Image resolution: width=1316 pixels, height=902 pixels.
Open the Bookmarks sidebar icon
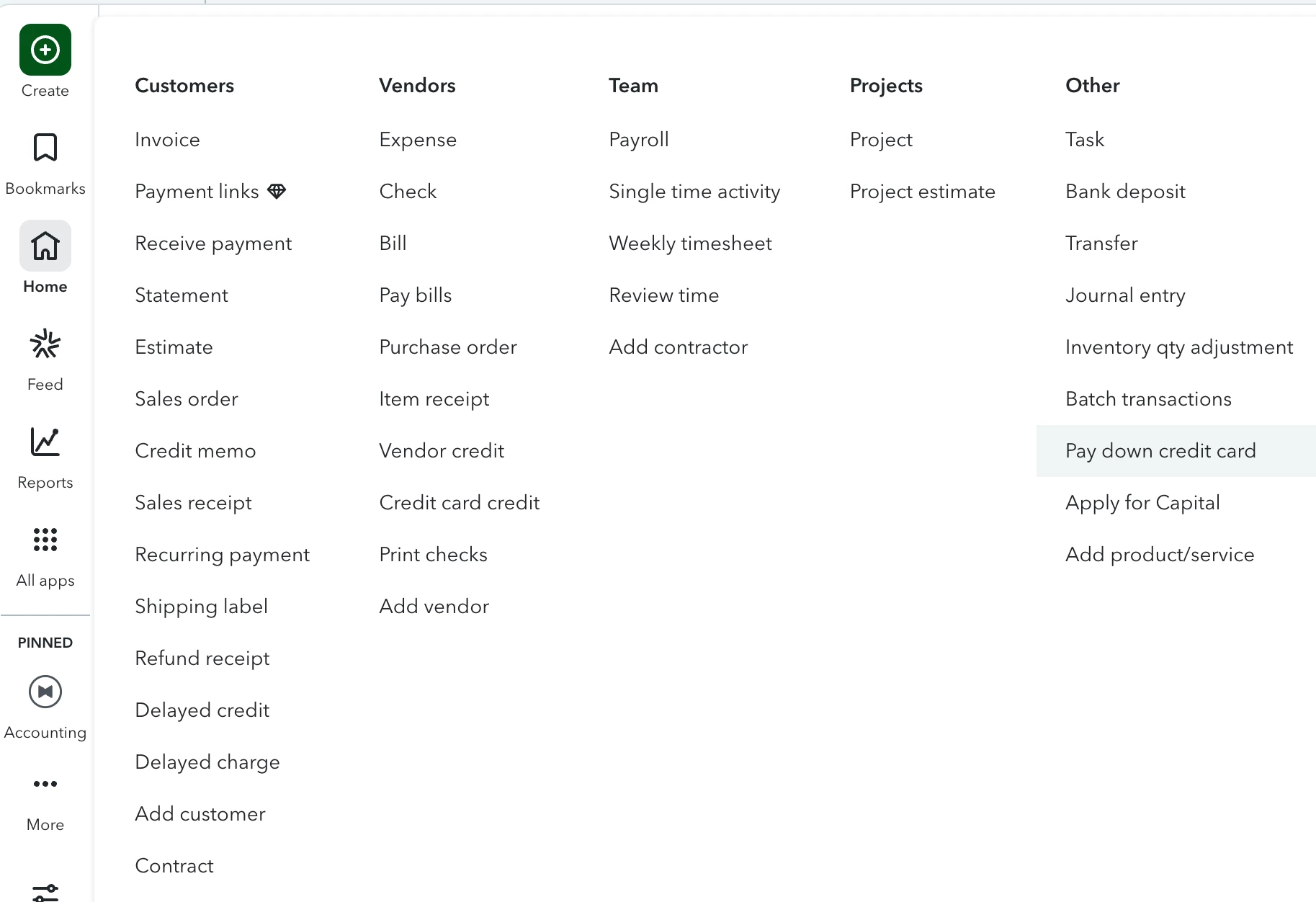click(45, 148)
